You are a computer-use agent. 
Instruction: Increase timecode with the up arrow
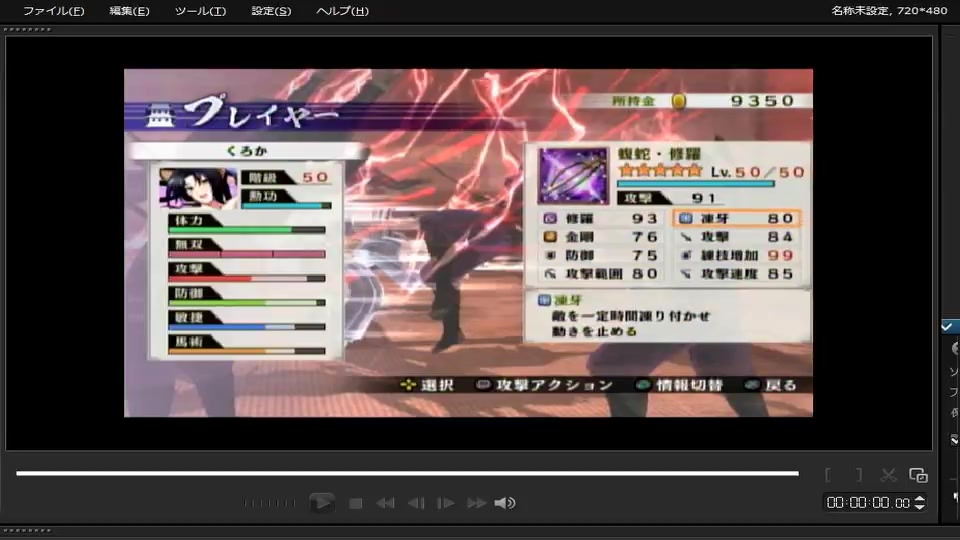[x=920, y=499]
